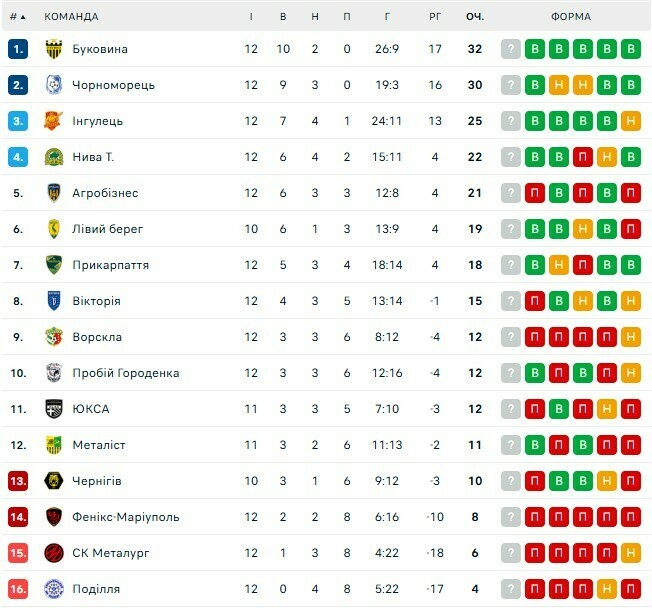This screenshot has height=608, width=652.
Task: Sort standings by ОЧ. points column
Action: click(x=475, y=17)
